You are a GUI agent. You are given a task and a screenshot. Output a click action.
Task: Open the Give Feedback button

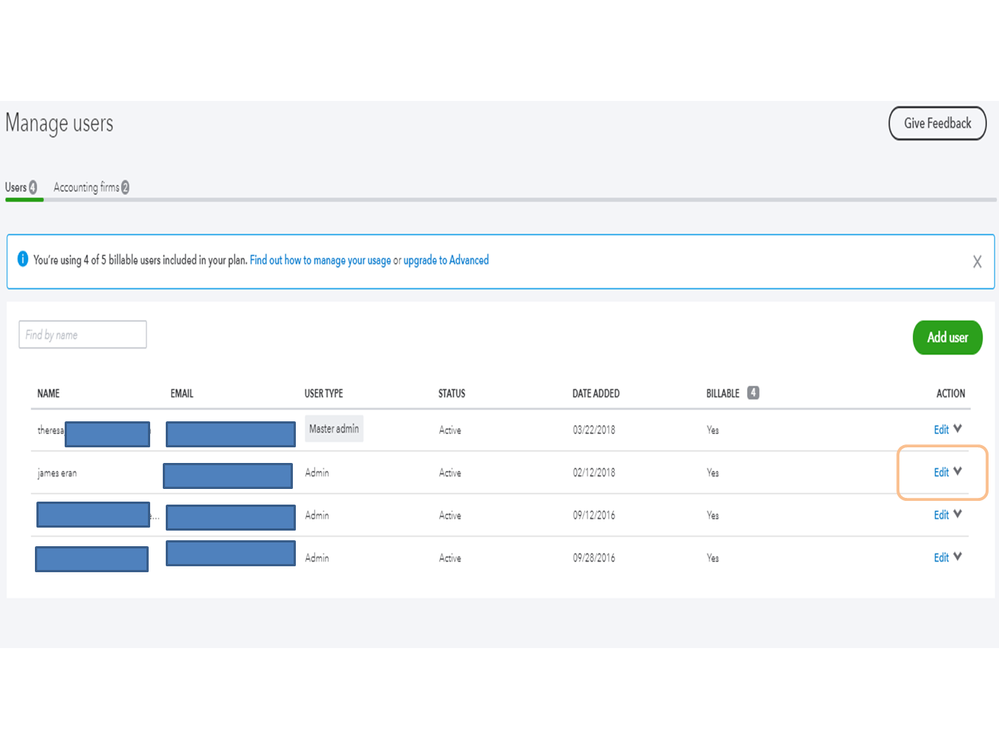pos(937,124)
